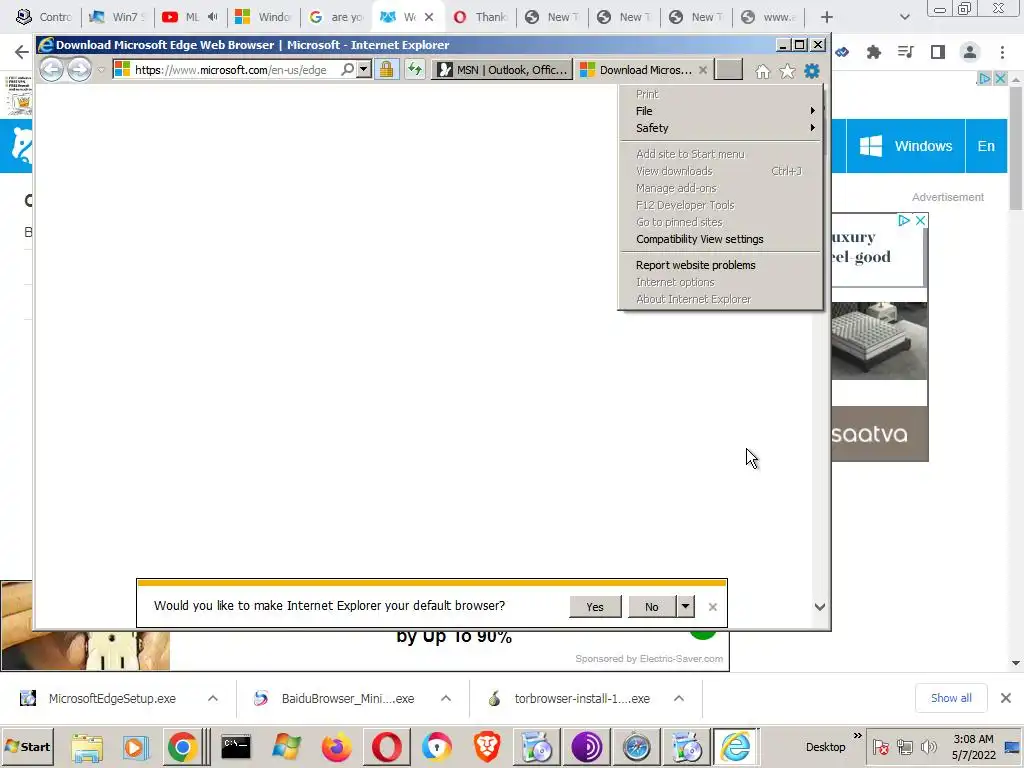Switch to the YouTube Chrome tab

point(189,17)
